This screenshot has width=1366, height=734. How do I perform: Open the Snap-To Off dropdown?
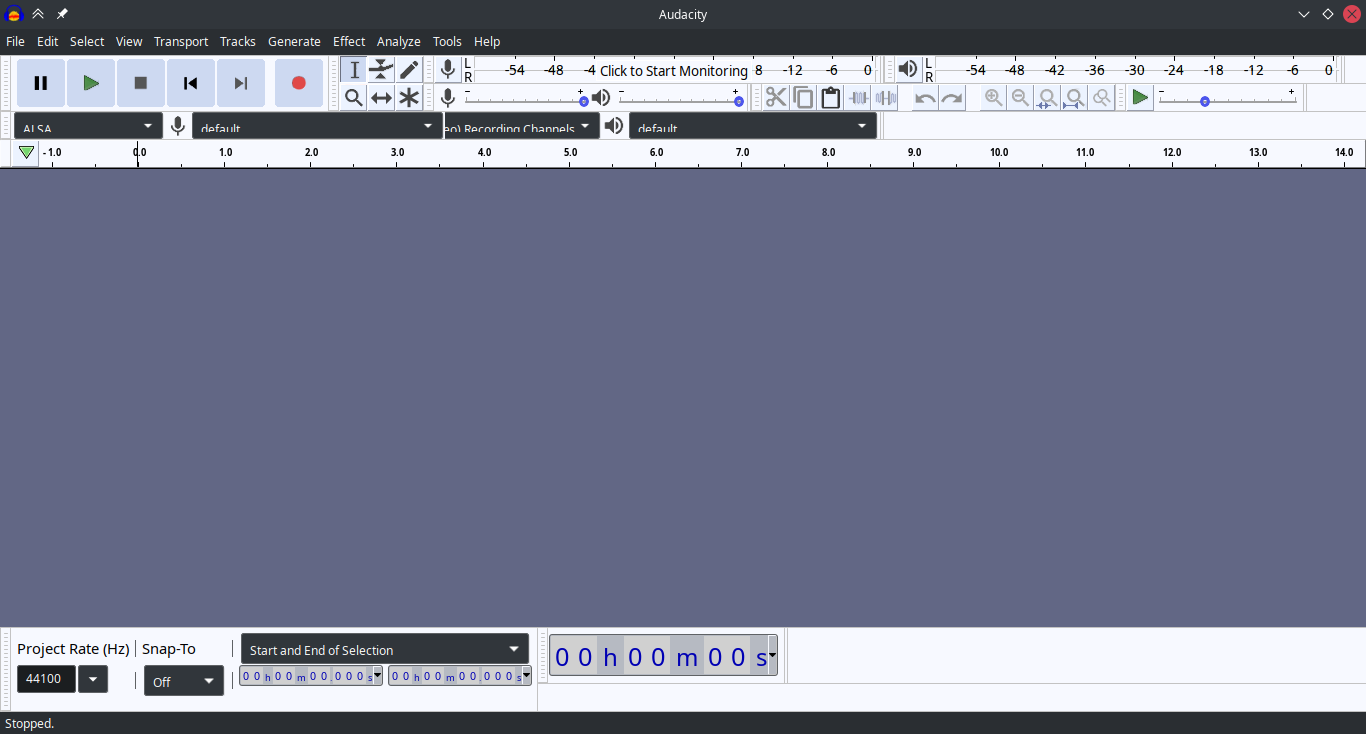184,681
